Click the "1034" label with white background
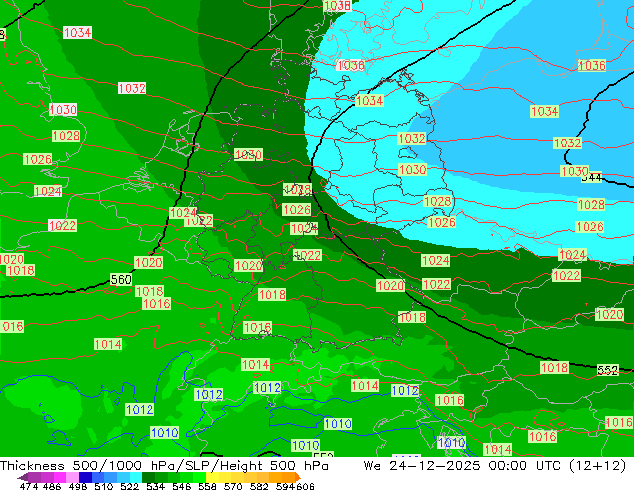634x490 pixels. [77, 32]
